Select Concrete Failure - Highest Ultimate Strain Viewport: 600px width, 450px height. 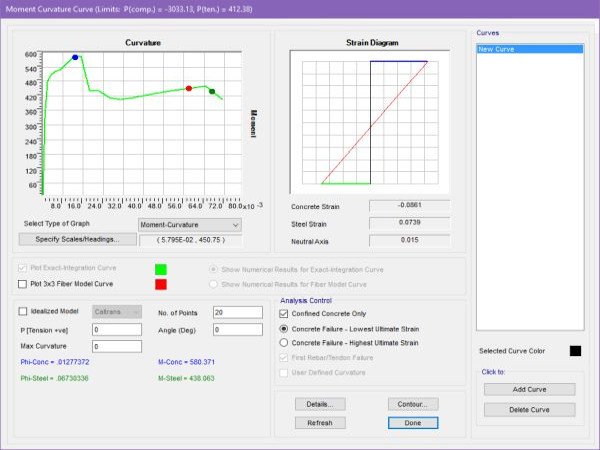[x=284, y=343]
